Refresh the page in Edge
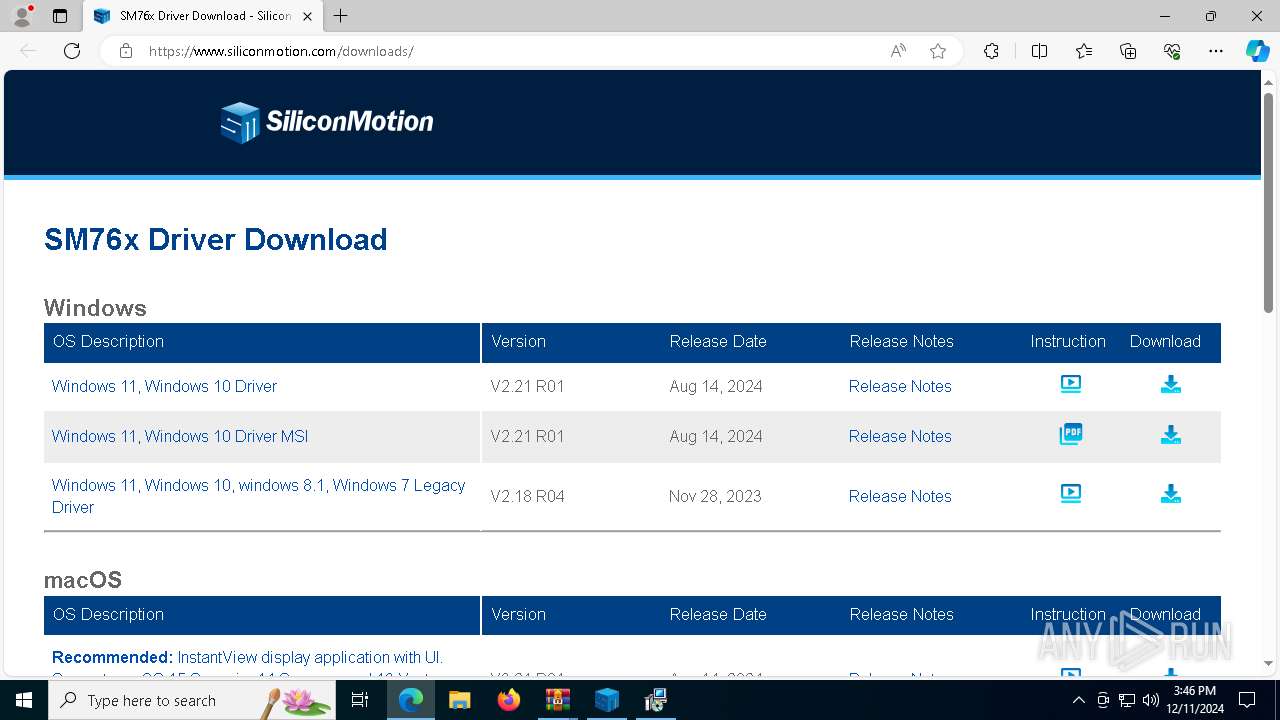 click(x=72, y=51)
